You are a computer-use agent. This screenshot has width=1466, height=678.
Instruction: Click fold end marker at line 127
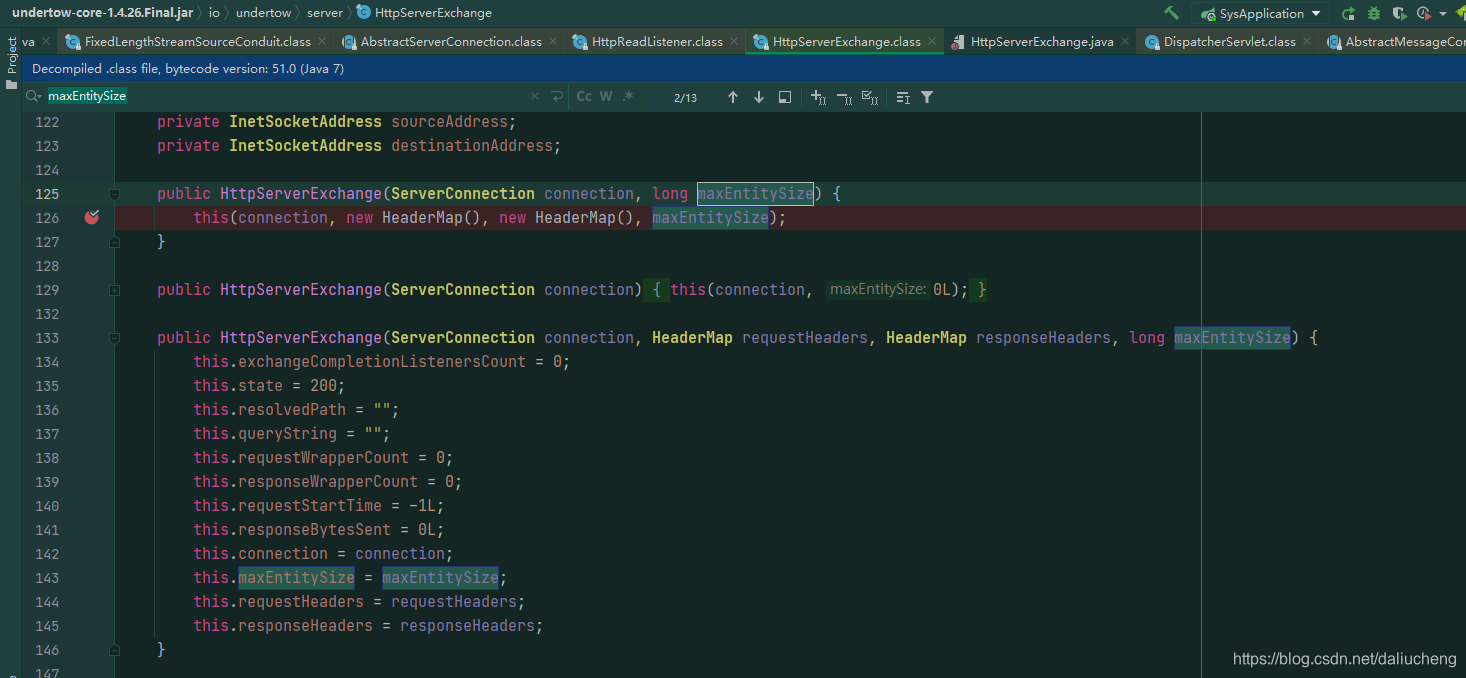[114, 241]
